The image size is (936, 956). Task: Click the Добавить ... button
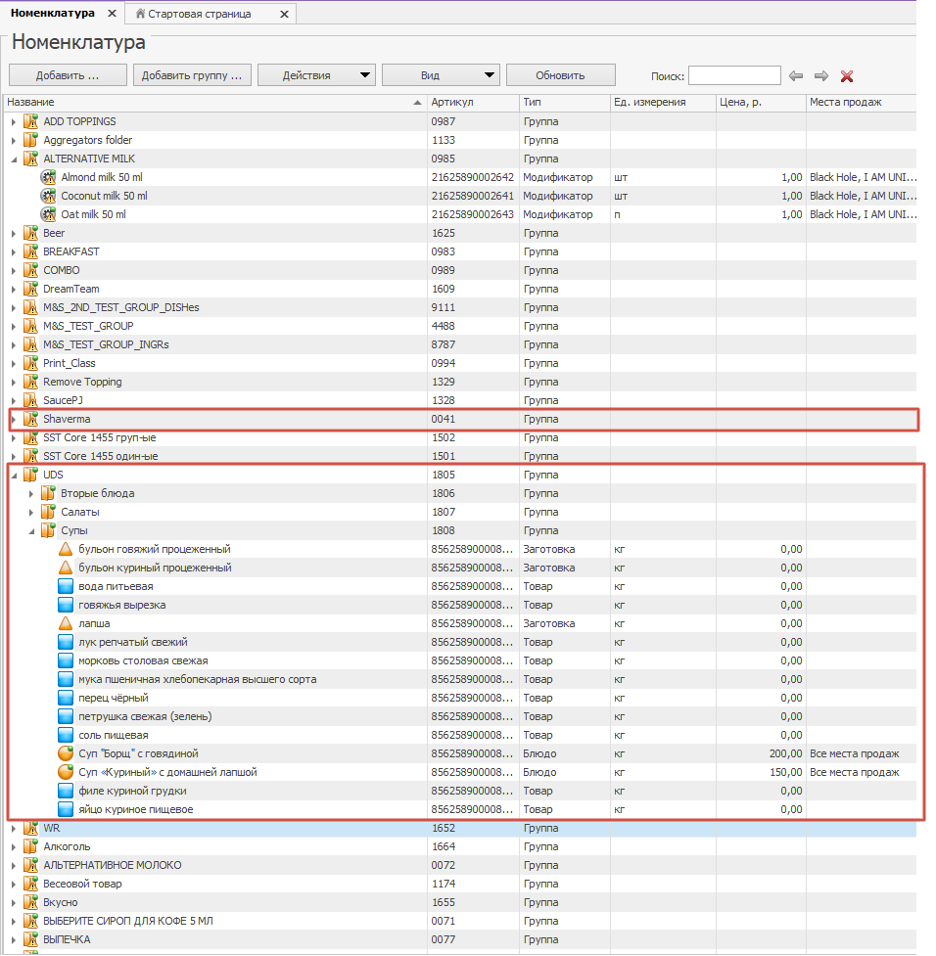[68, 75]
